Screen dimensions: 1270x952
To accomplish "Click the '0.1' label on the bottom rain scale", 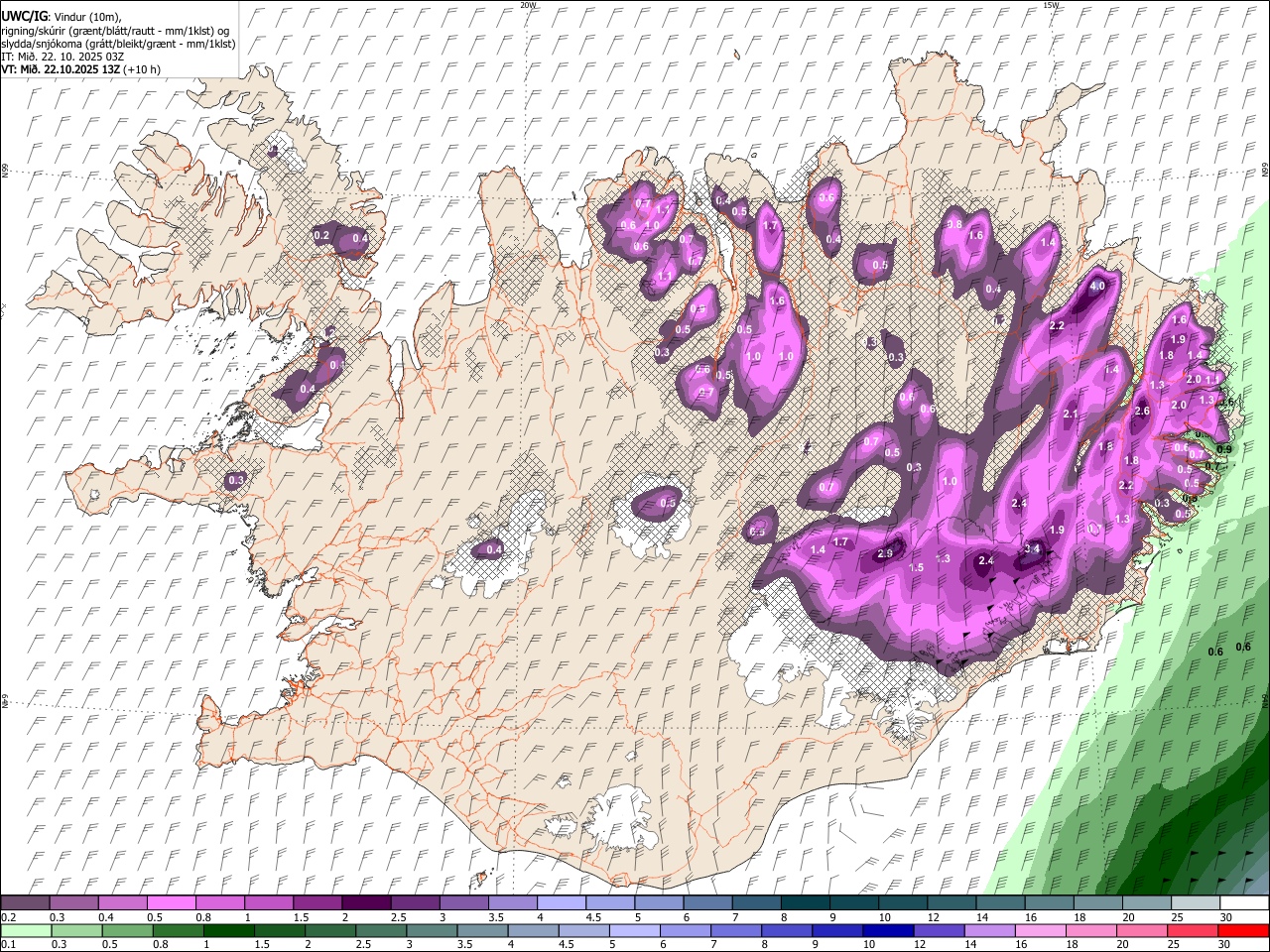I will [8, 945].
